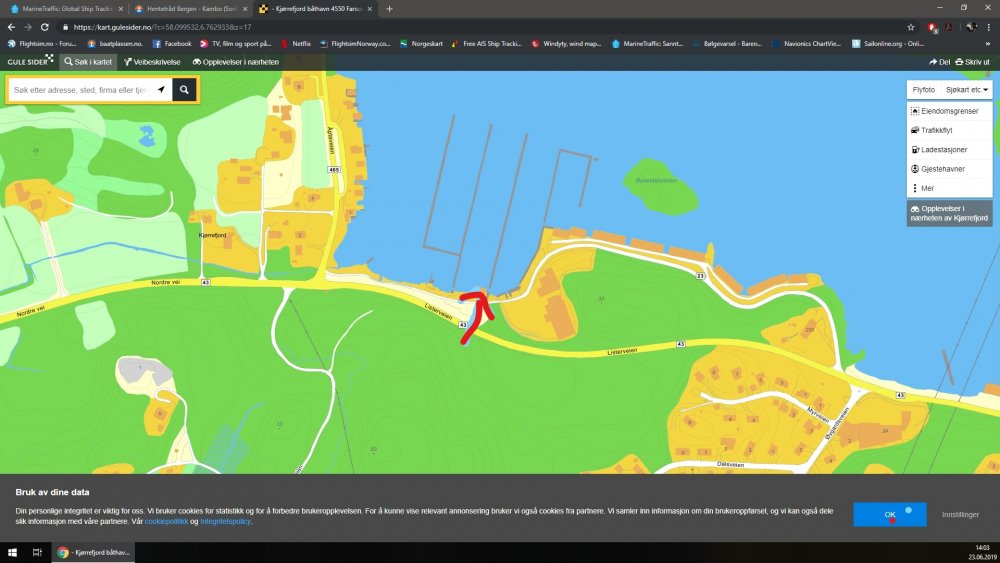Image resolution: width=1000 pixels, height=563 pixels.
Task: Open a new browser tab with plus button
Action: click(x=389, y=9)
